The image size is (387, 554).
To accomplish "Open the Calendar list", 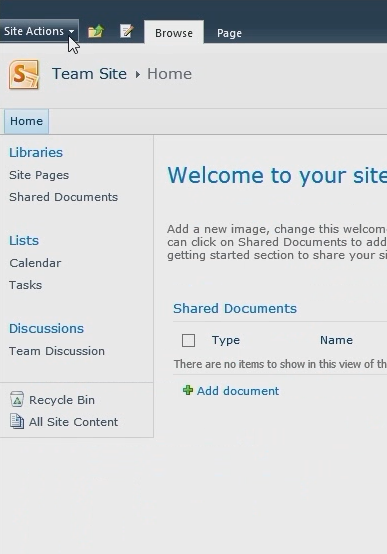I will (35, 263).
